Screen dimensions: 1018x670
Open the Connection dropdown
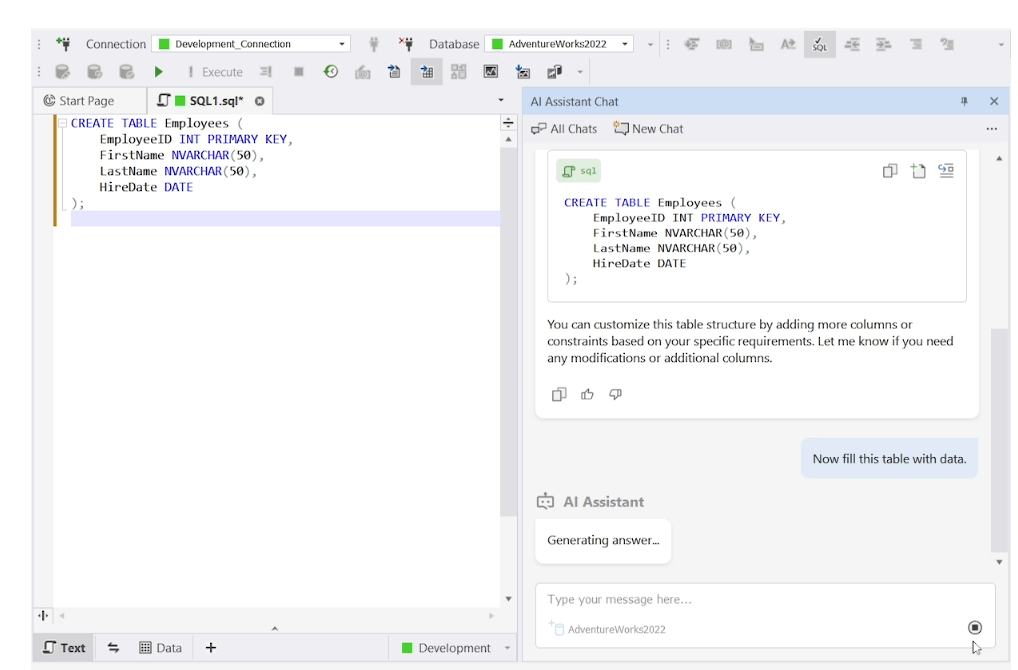pos(343,44)
